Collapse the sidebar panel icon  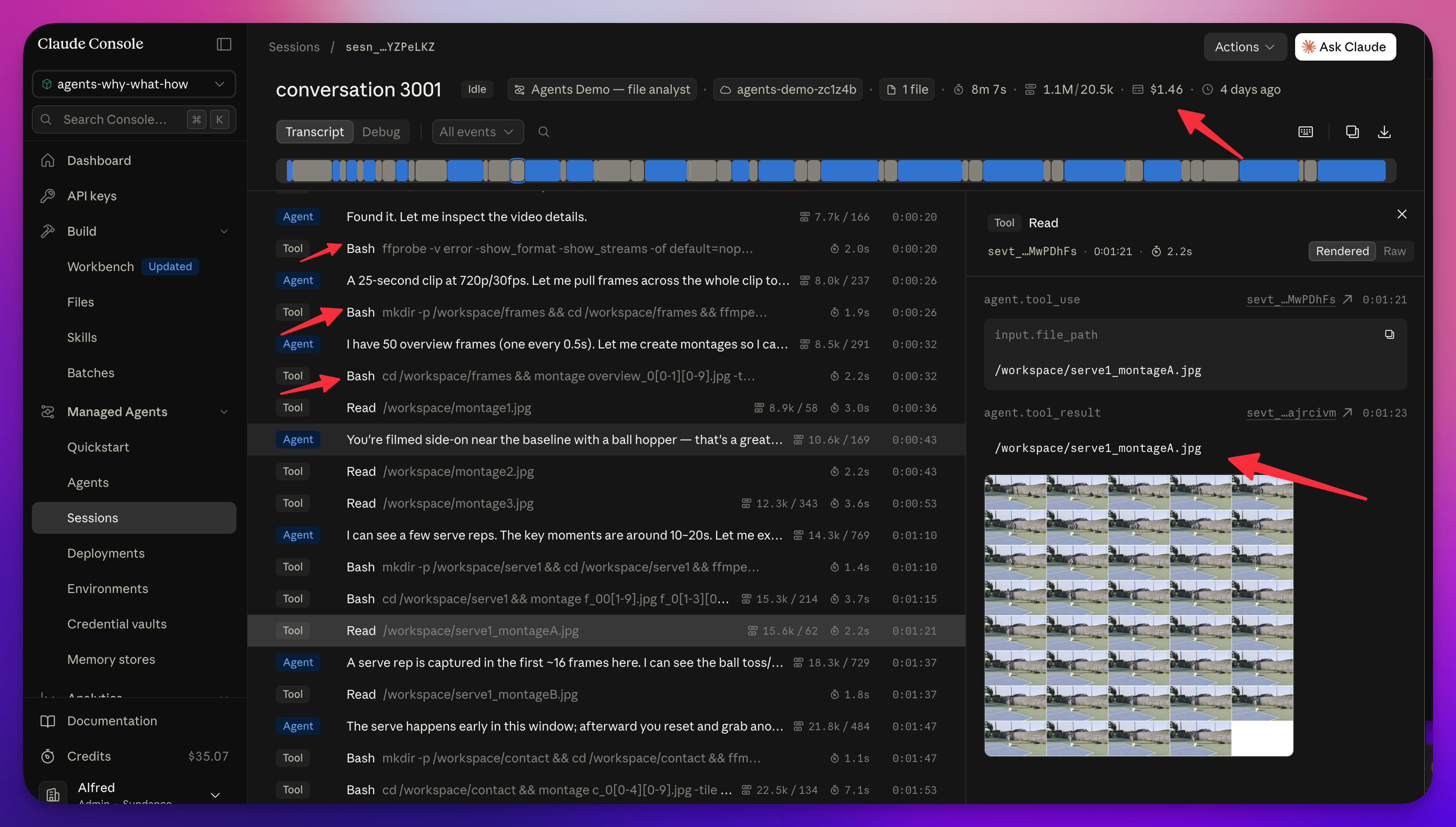(x=224, y=44)
